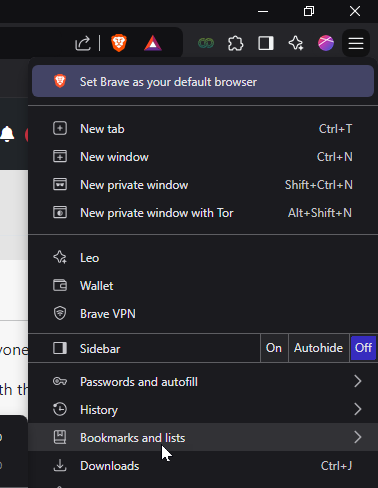Set Sidebar to On
This screenshot has width=378, height=488.
pos(274,348)
